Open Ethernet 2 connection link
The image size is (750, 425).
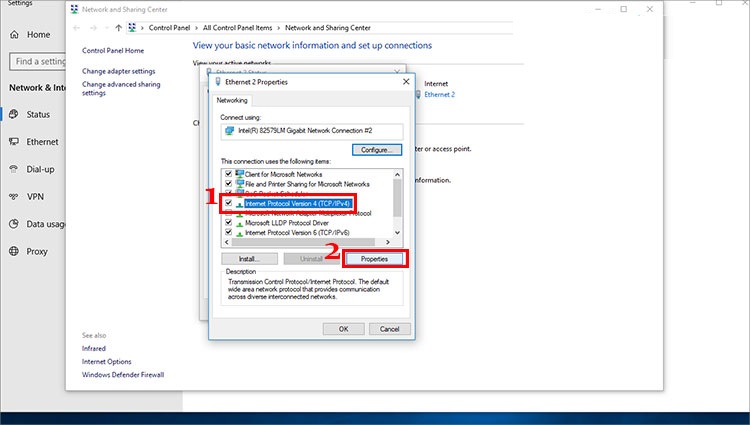click(440, 95)
